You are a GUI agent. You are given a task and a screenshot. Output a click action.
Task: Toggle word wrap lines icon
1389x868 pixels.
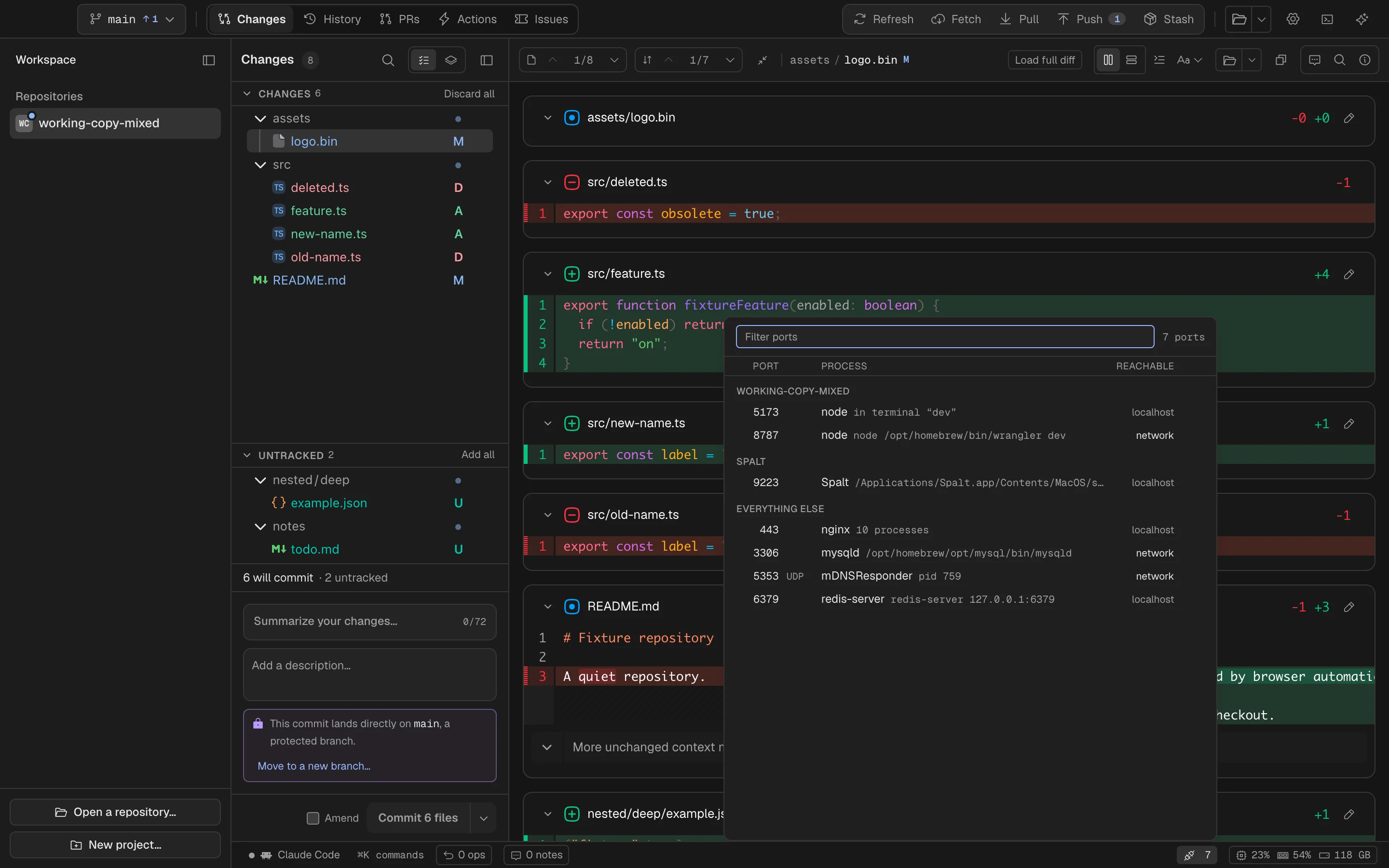pos(1159,60)
